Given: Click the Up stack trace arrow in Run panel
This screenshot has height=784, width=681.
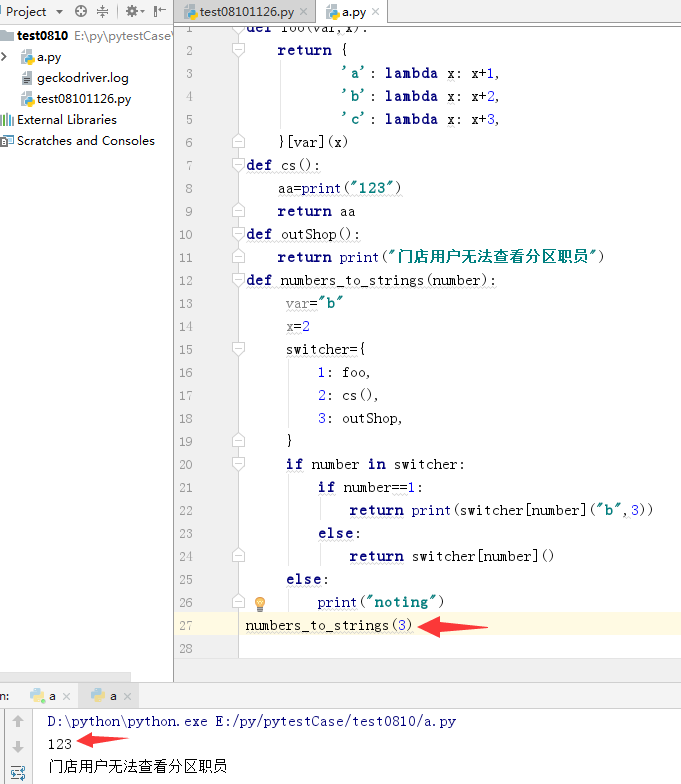Looking at the screenshot, I should tap(17, 721).
